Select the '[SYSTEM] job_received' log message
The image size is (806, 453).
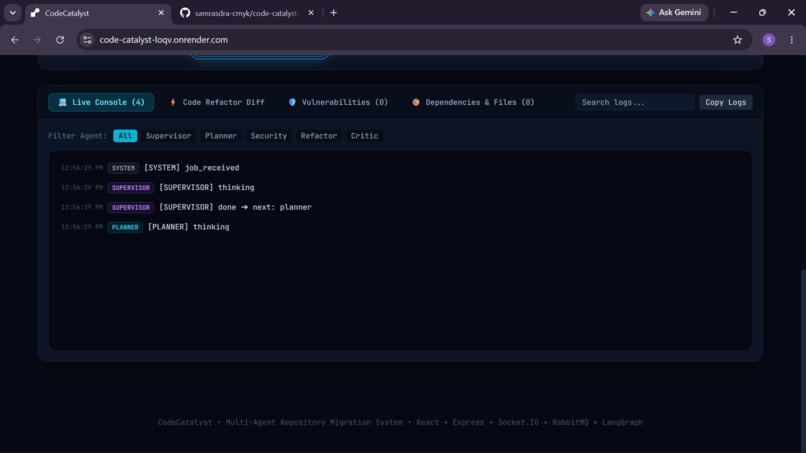(x=191, y=168)
